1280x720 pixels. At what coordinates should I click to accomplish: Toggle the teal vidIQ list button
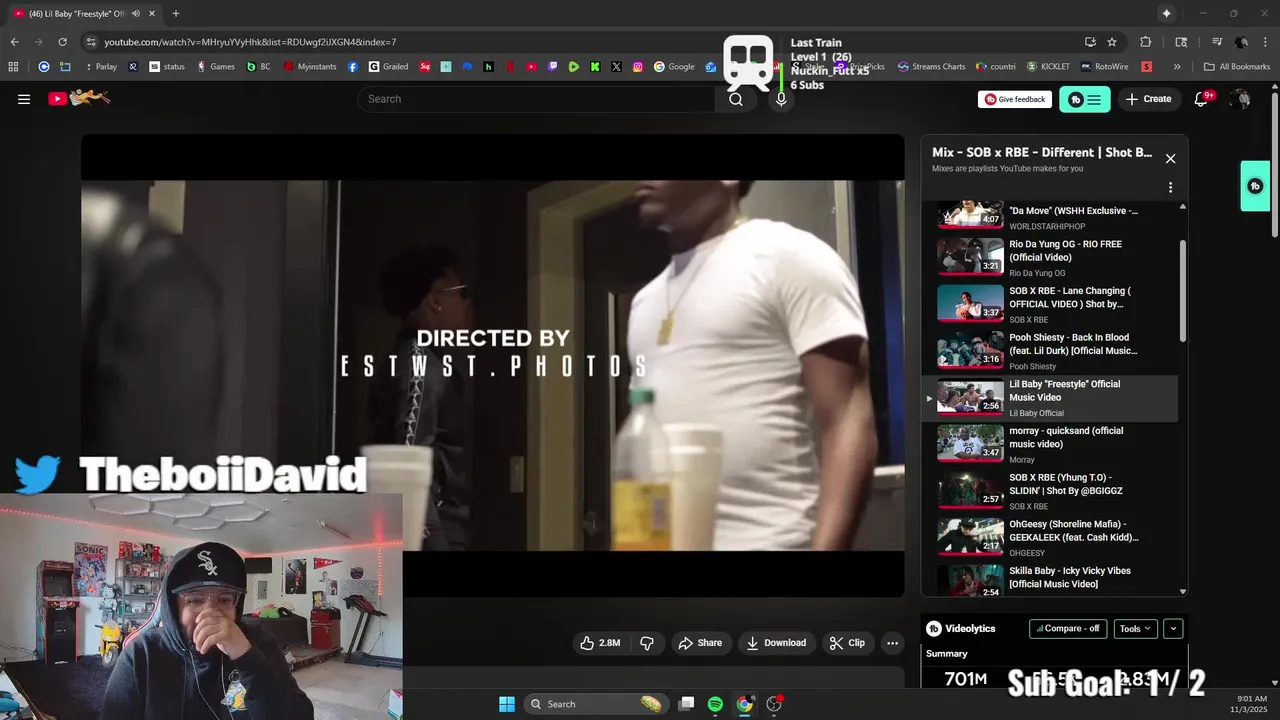coord(1085,99)
